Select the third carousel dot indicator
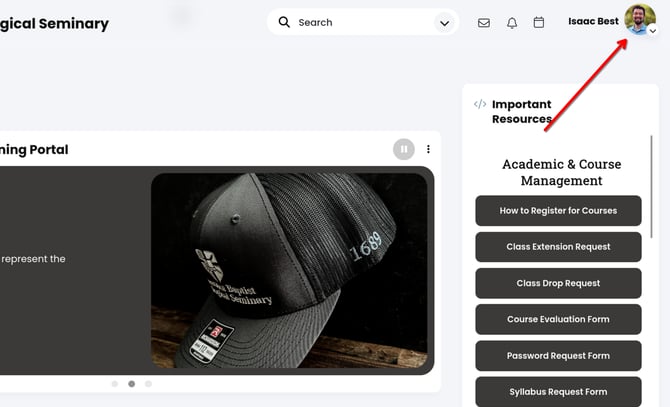 [149, 384]
